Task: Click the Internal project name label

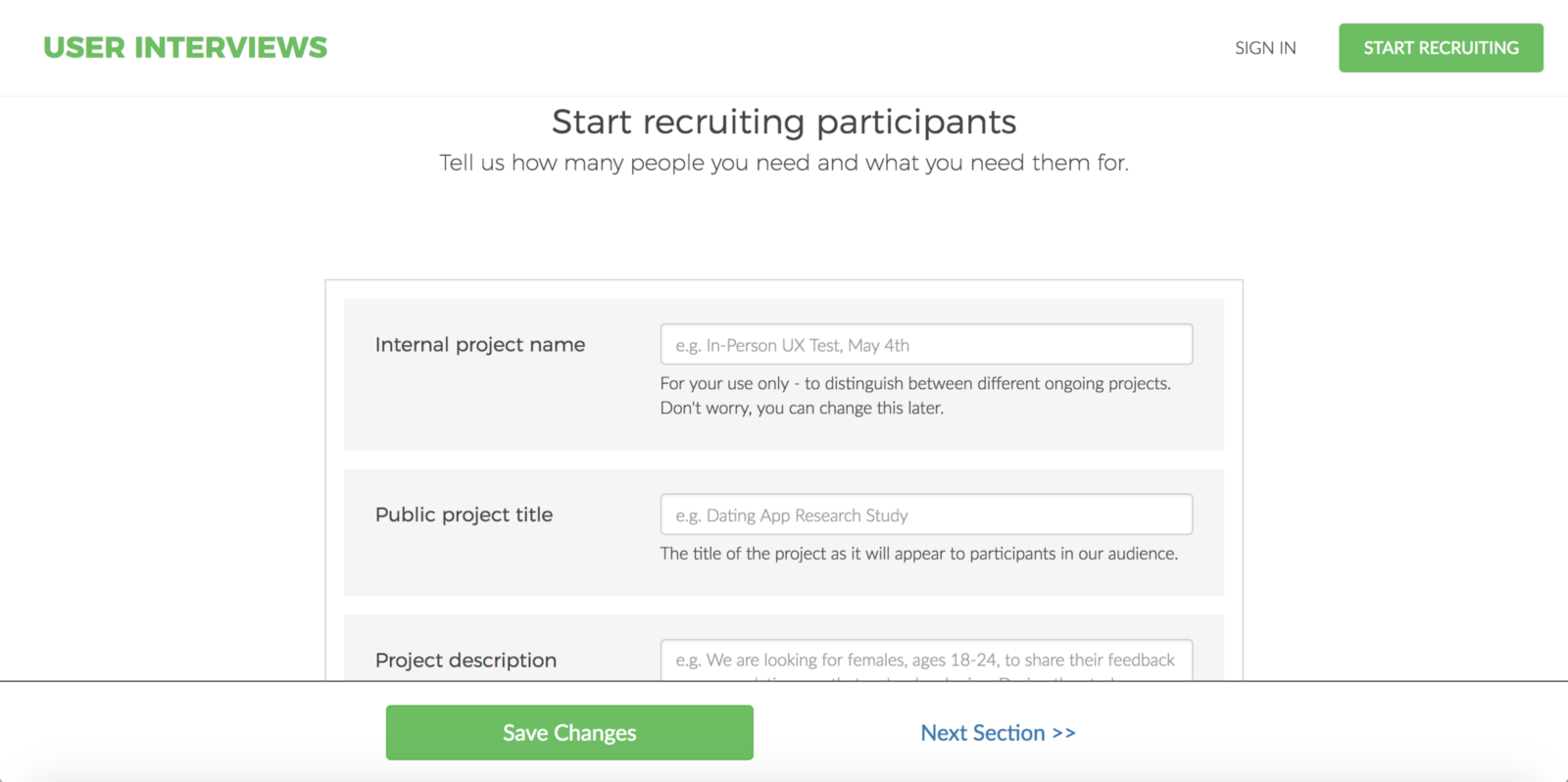Action: tap(480, 345)
